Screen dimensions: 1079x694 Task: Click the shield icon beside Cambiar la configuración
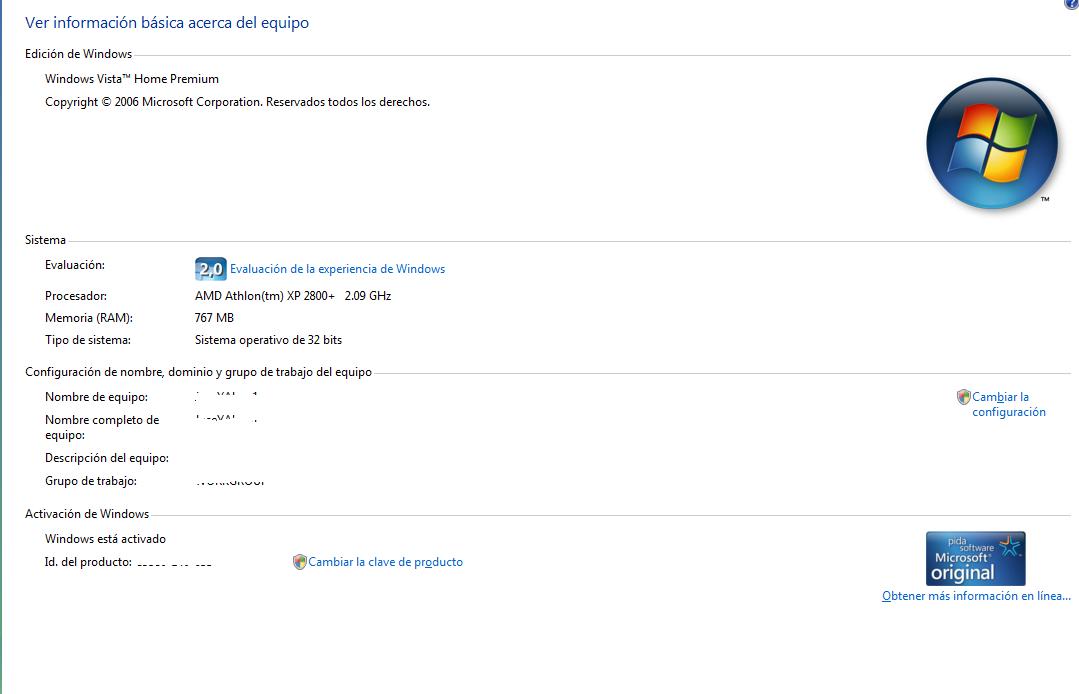click(x=963, y=397)
